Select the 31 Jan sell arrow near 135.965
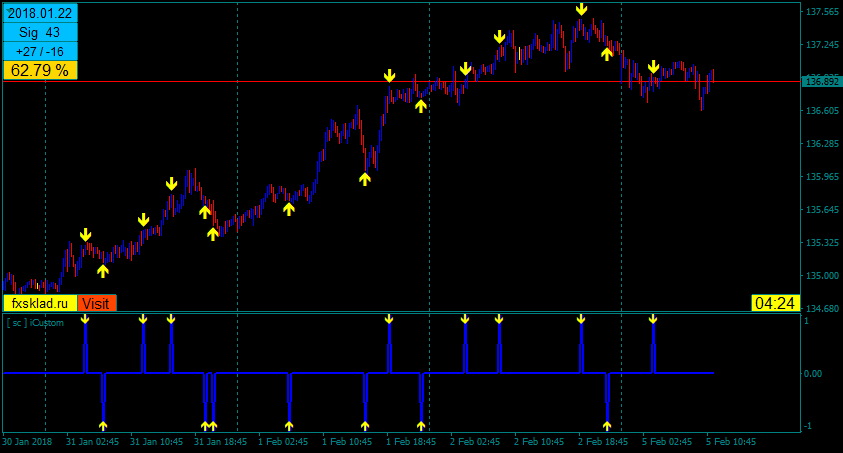 click(172, 184)
